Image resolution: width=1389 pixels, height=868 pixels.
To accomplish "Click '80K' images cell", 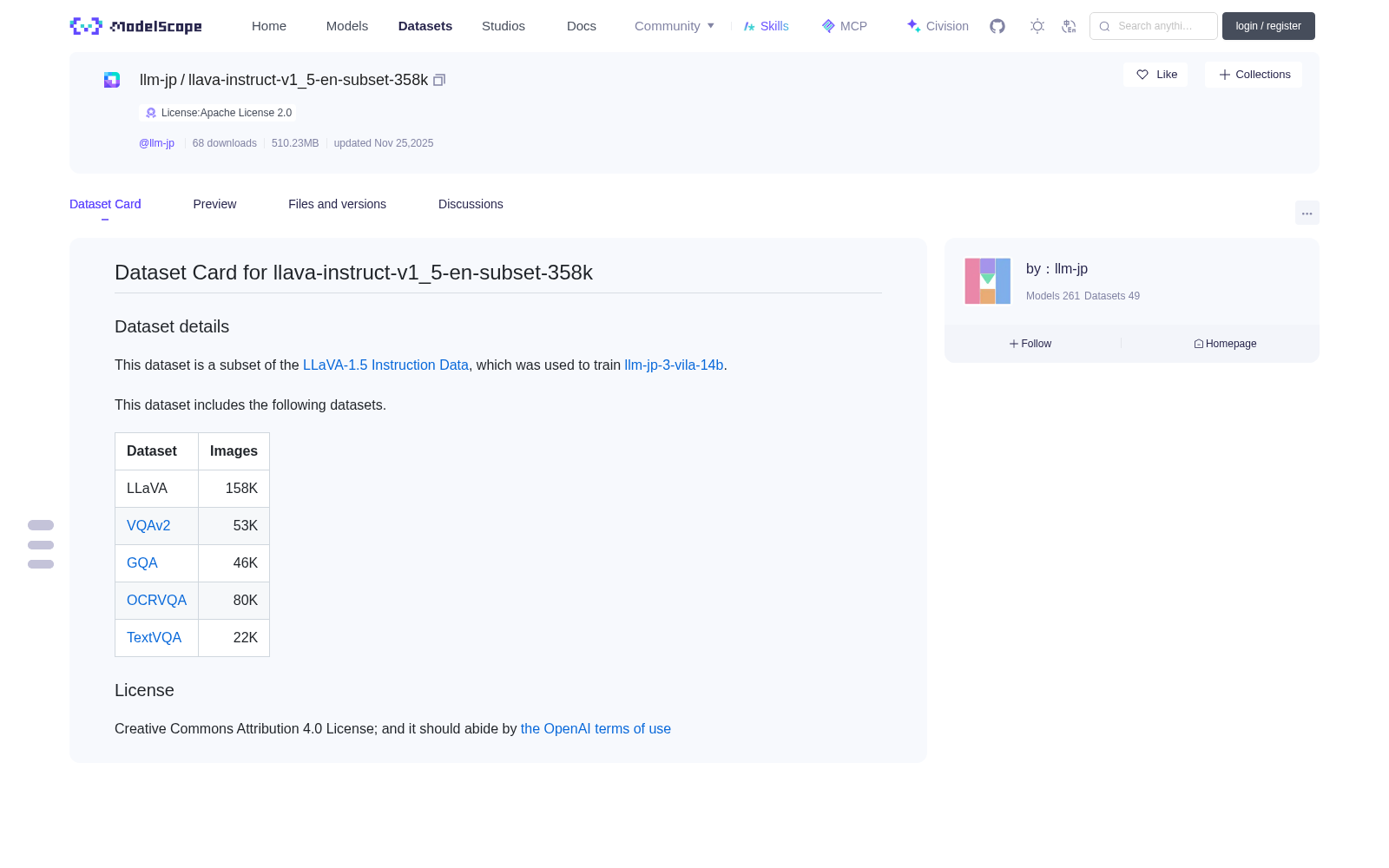I will click(234, 601).
